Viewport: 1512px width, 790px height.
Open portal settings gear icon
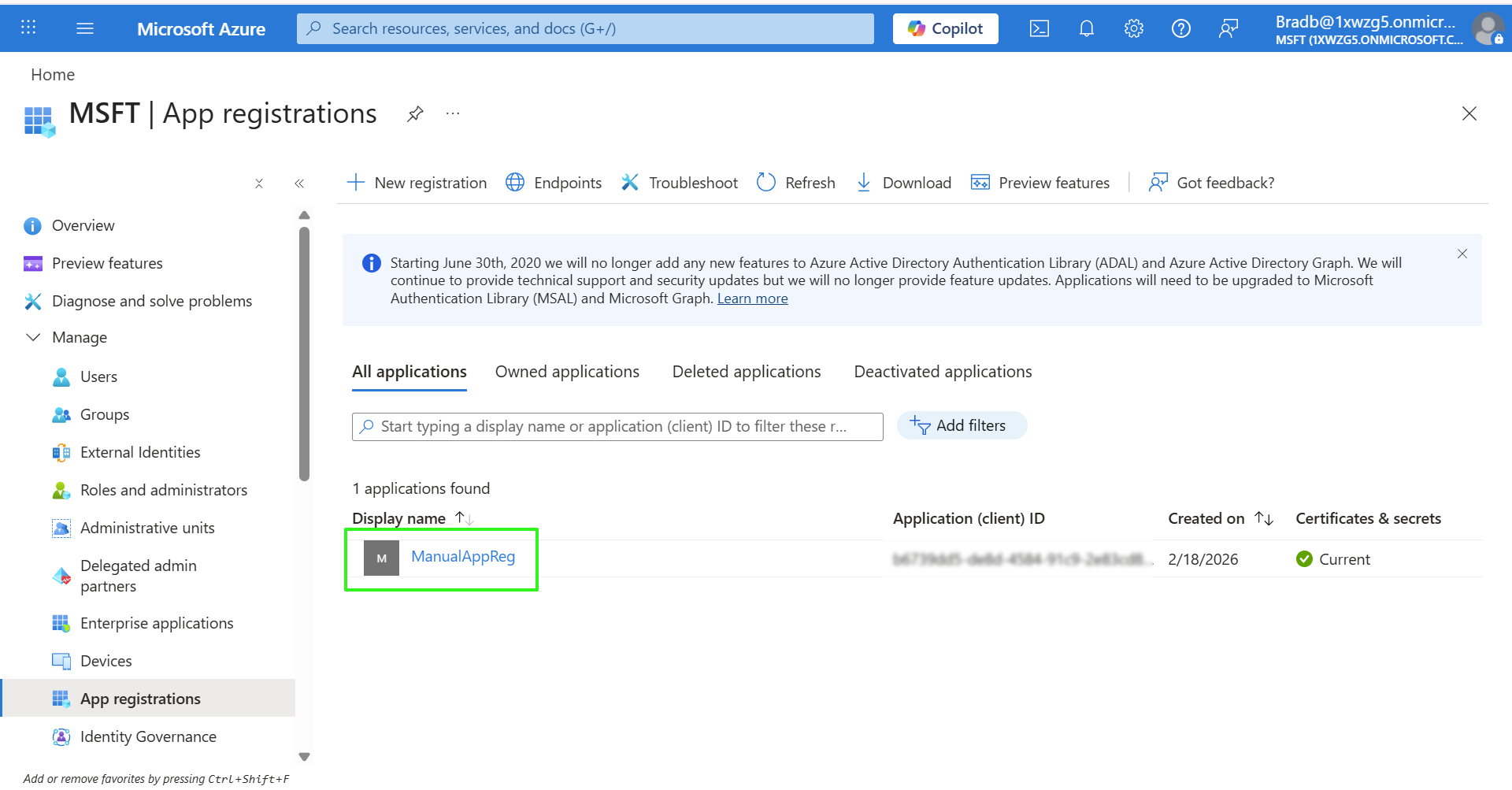click(x=1133, y=29)
